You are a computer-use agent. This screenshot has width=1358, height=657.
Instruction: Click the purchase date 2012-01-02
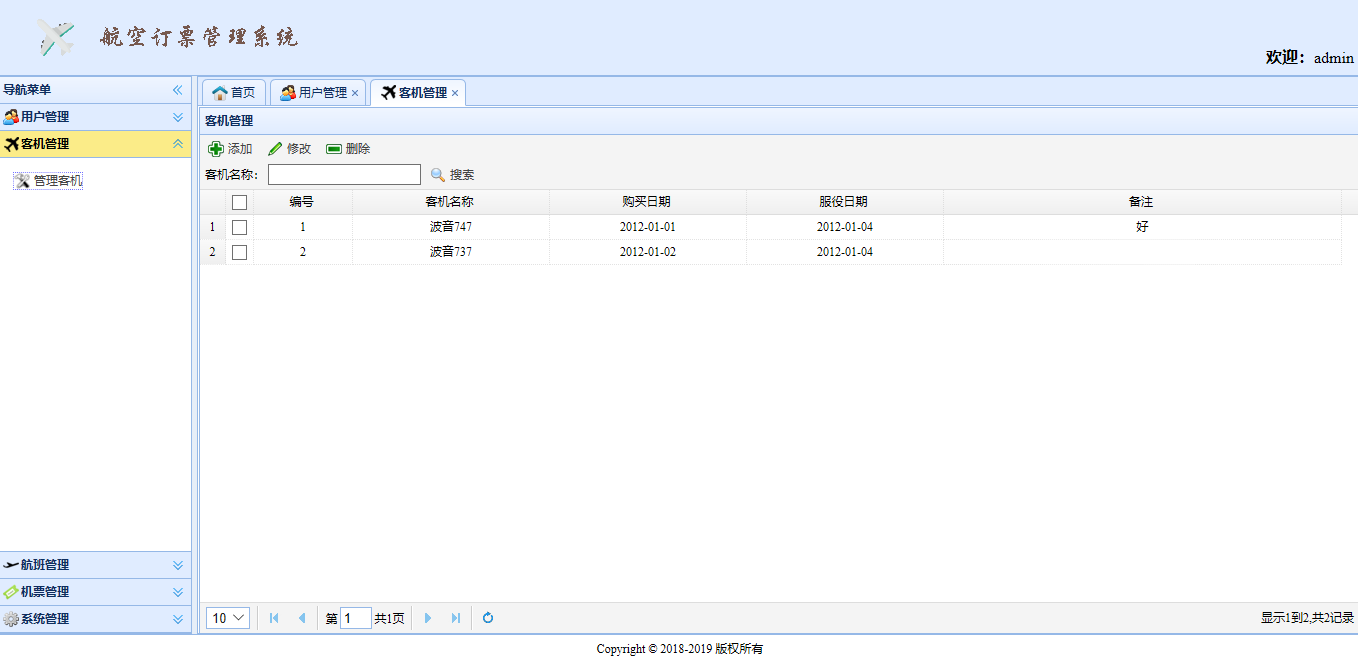tap(648, 252)
